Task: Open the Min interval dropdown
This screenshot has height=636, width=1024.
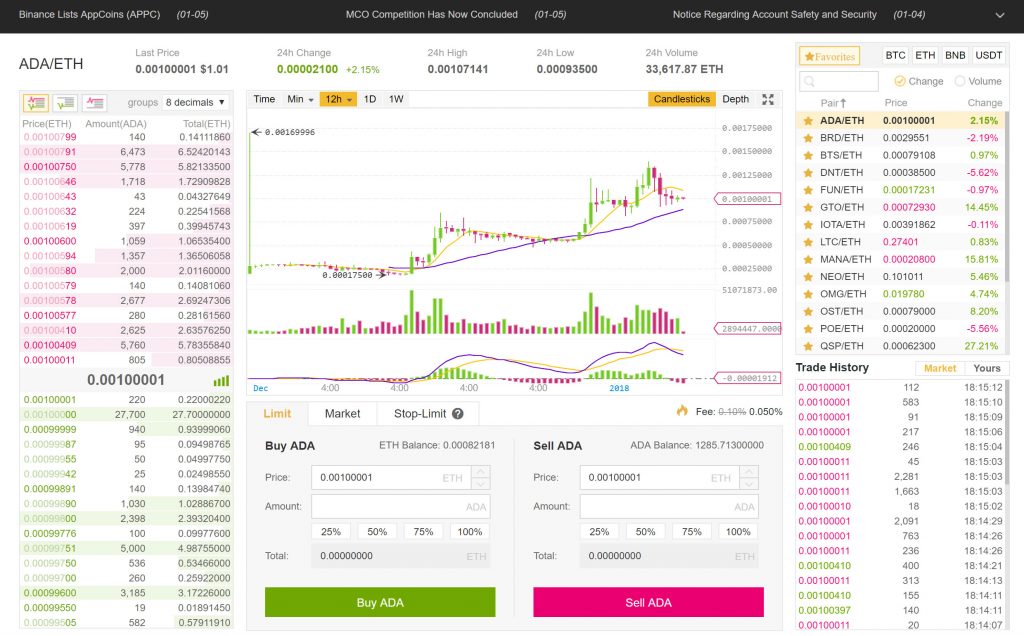Action: [x=300, y=99]
